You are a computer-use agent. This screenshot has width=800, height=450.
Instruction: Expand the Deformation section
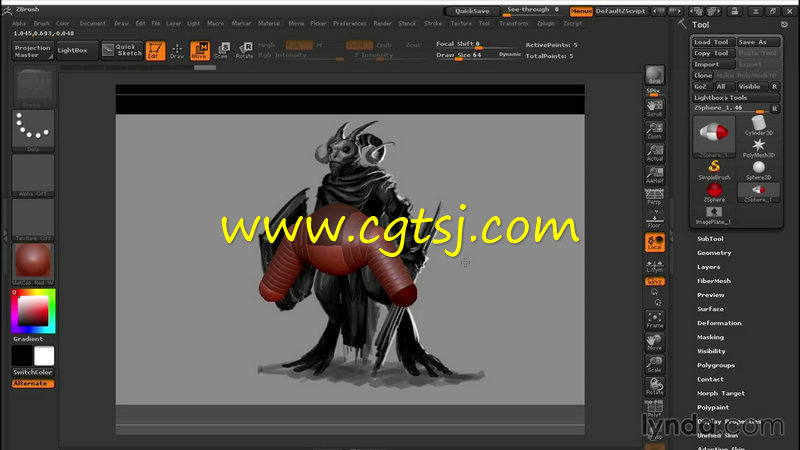click(719, 323)
